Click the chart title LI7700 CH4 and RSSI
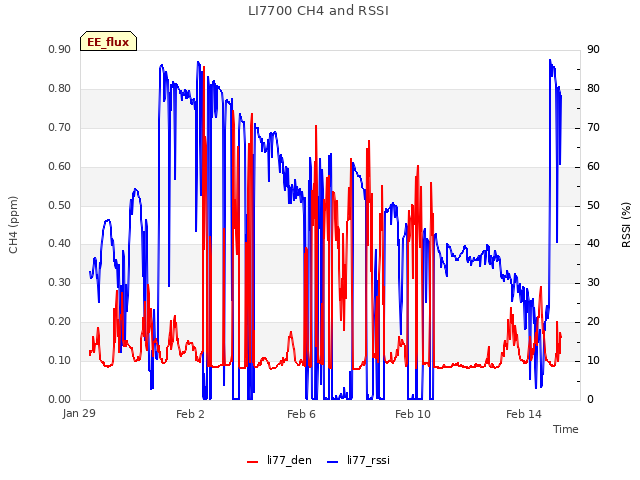 [318, 11]
